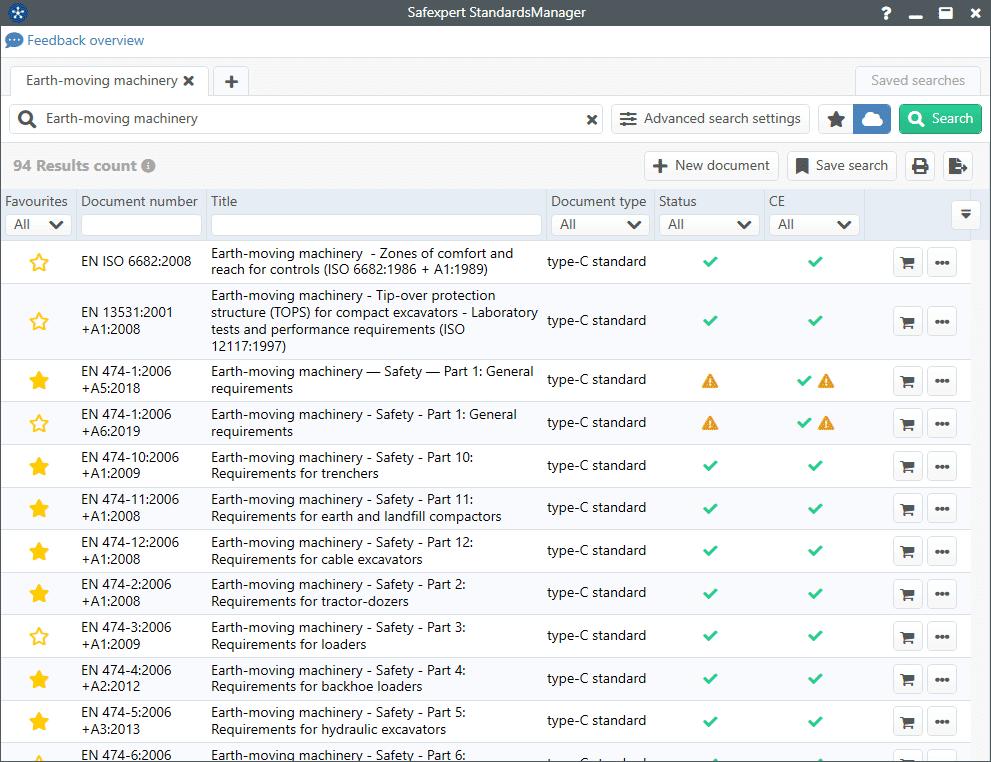Open a new search tab with plus
This screenshot has height=762, width=991.
(x=231, y=81)
